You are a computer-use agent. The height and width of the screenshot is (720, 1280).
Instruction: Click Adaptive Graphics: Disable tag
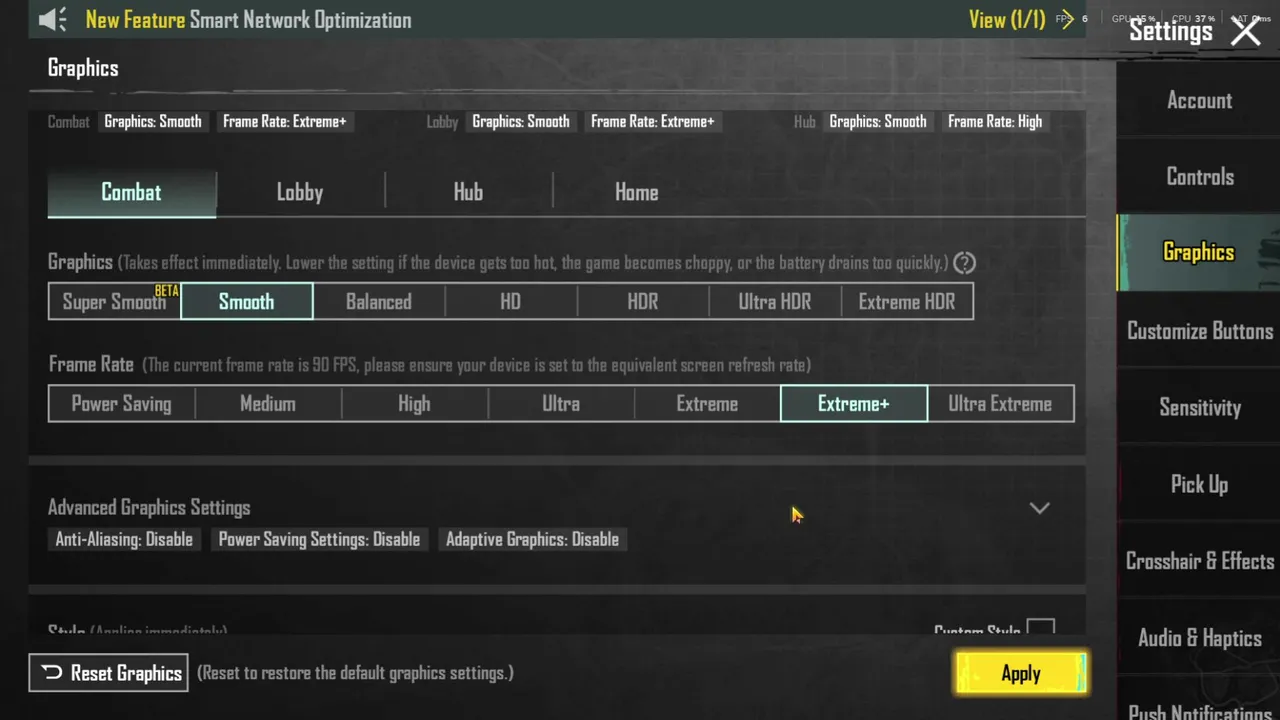pyautogui.click(x=532, y=540)
